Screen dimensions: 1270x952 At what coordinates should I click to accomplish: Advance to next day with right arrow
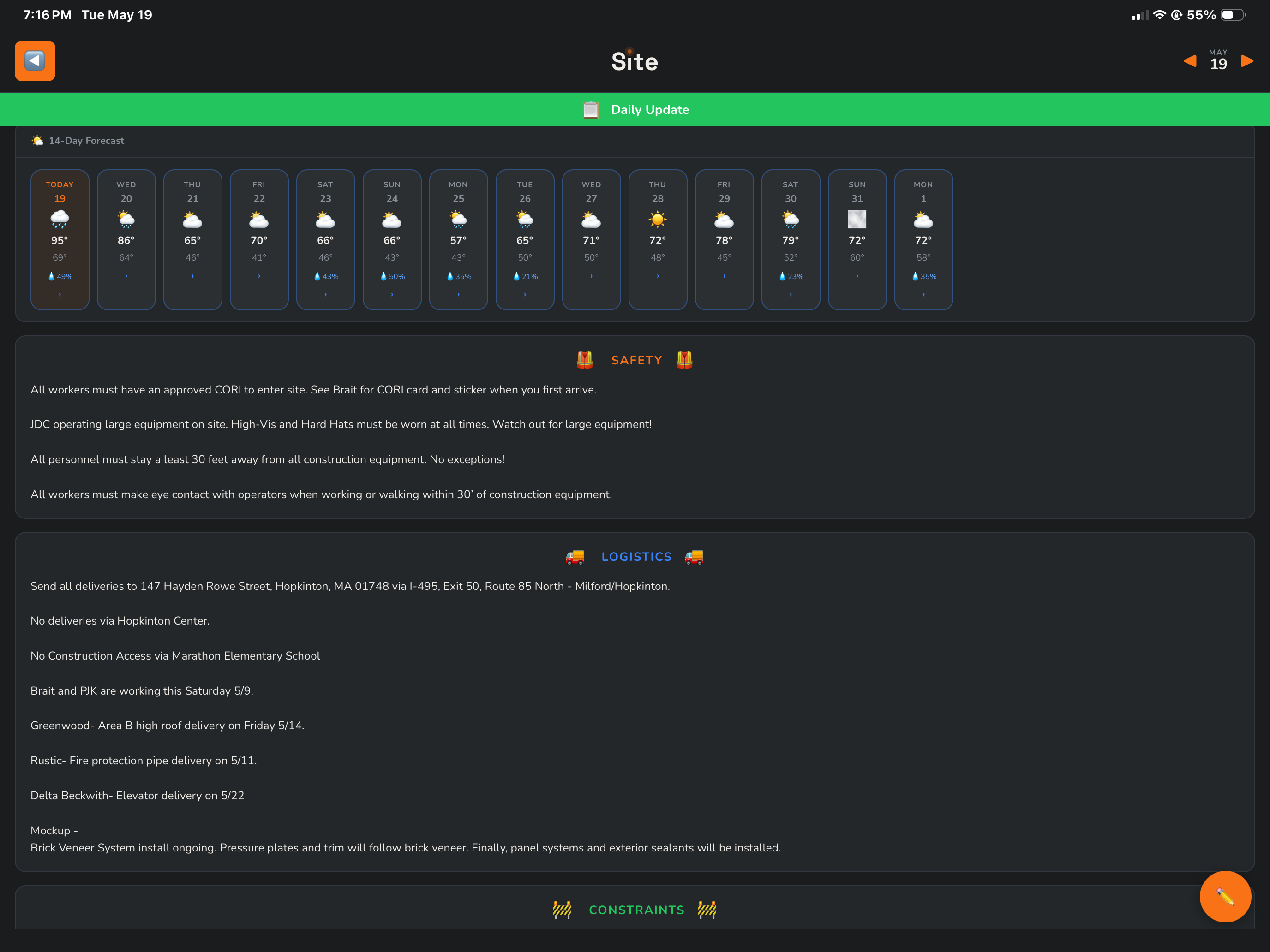pos(1247,61)
